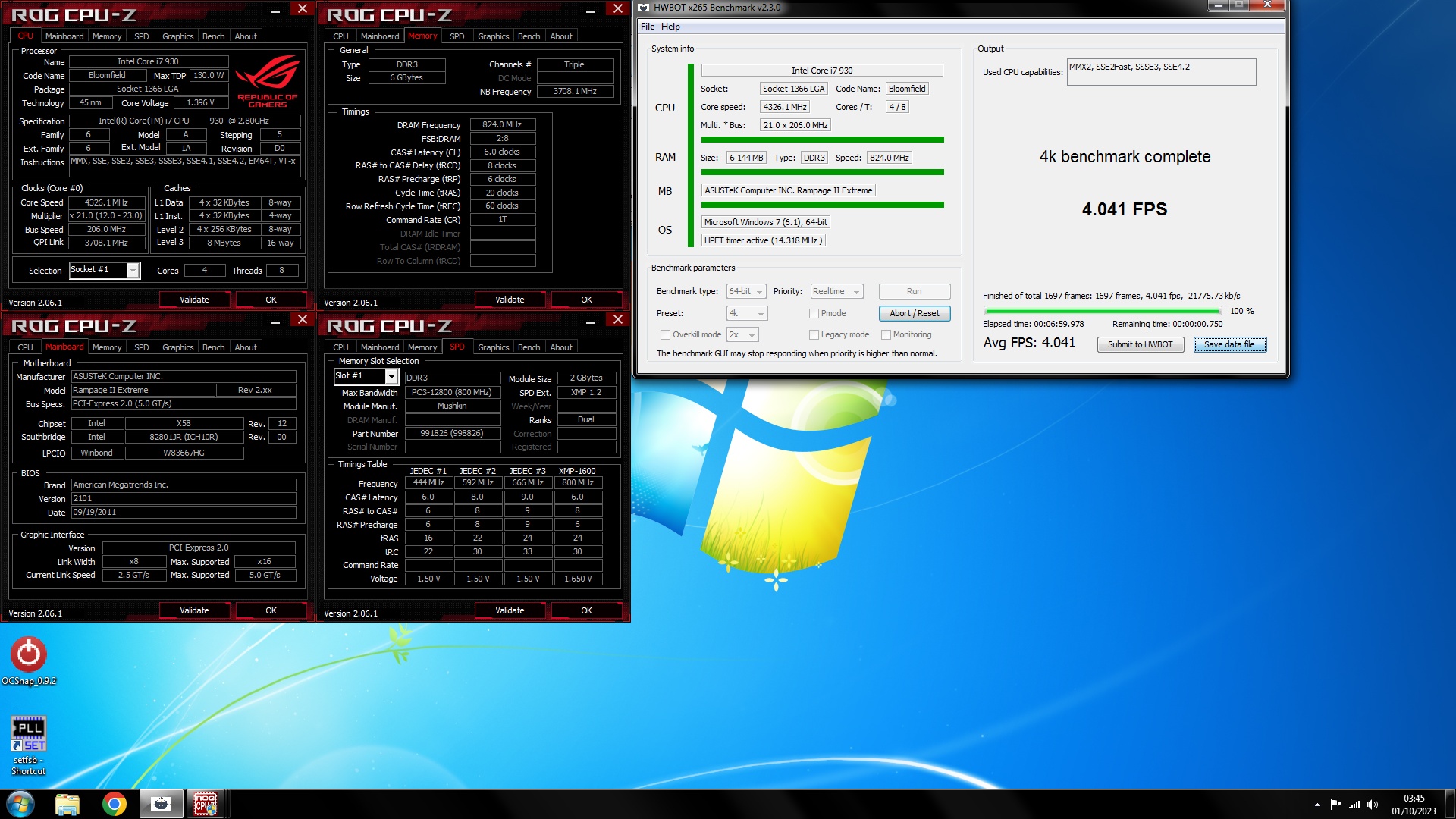Open the File menu in HWBOT
The height and width of the screenshot is (819, 1456).
[648, 27]
